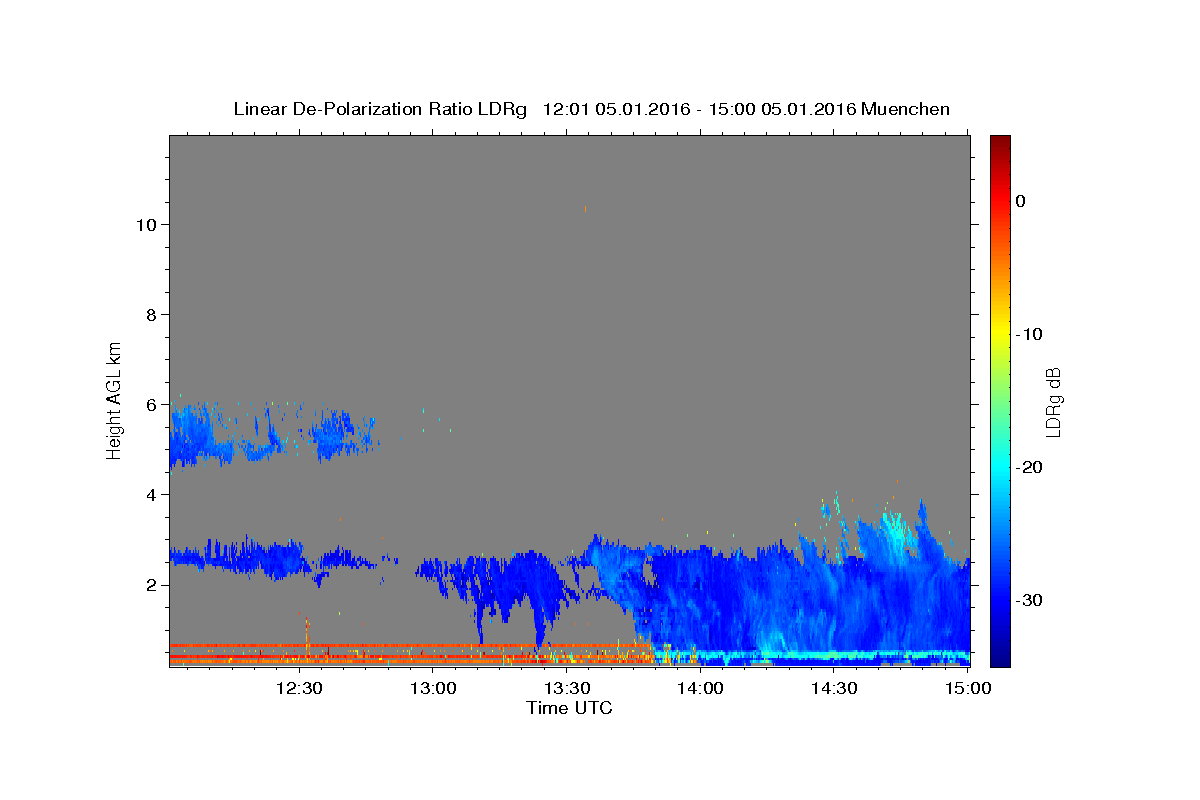Screen dimensions: 1200x800
Task: Click the dark red top of colorbar
Action: tap(1000, 145)
